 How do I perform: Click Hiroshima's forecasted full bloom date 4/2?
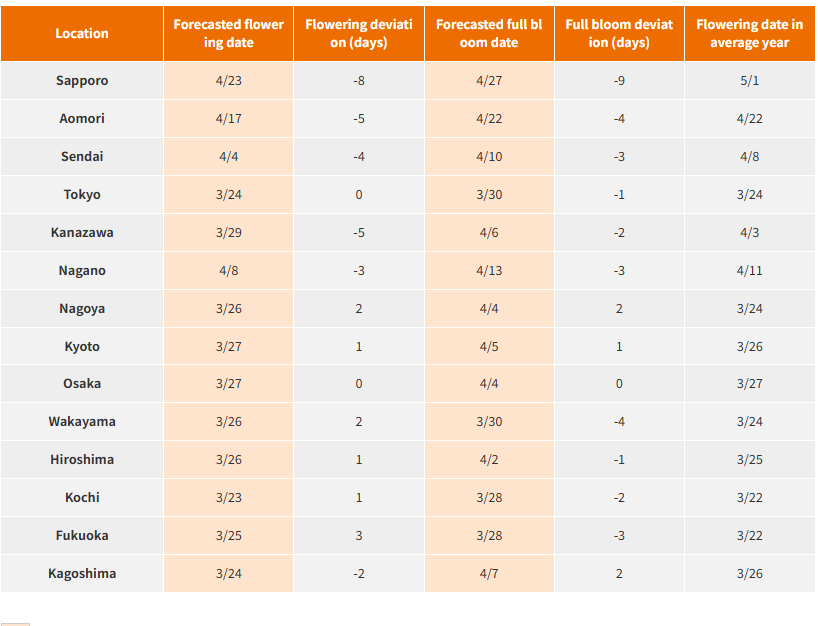coord(489,459)
